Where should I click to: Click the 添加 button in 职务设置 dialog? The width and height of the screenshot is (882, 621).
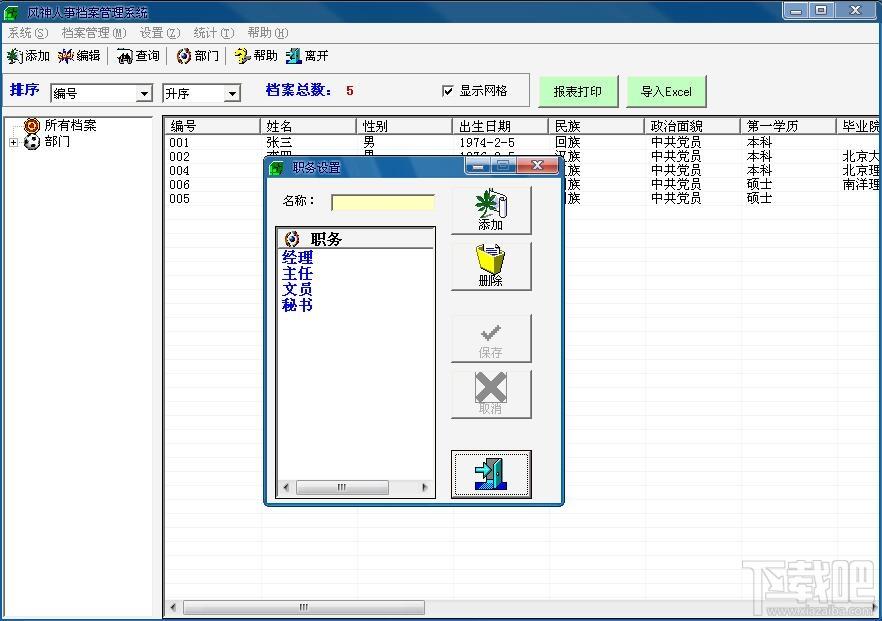[491, 210]
